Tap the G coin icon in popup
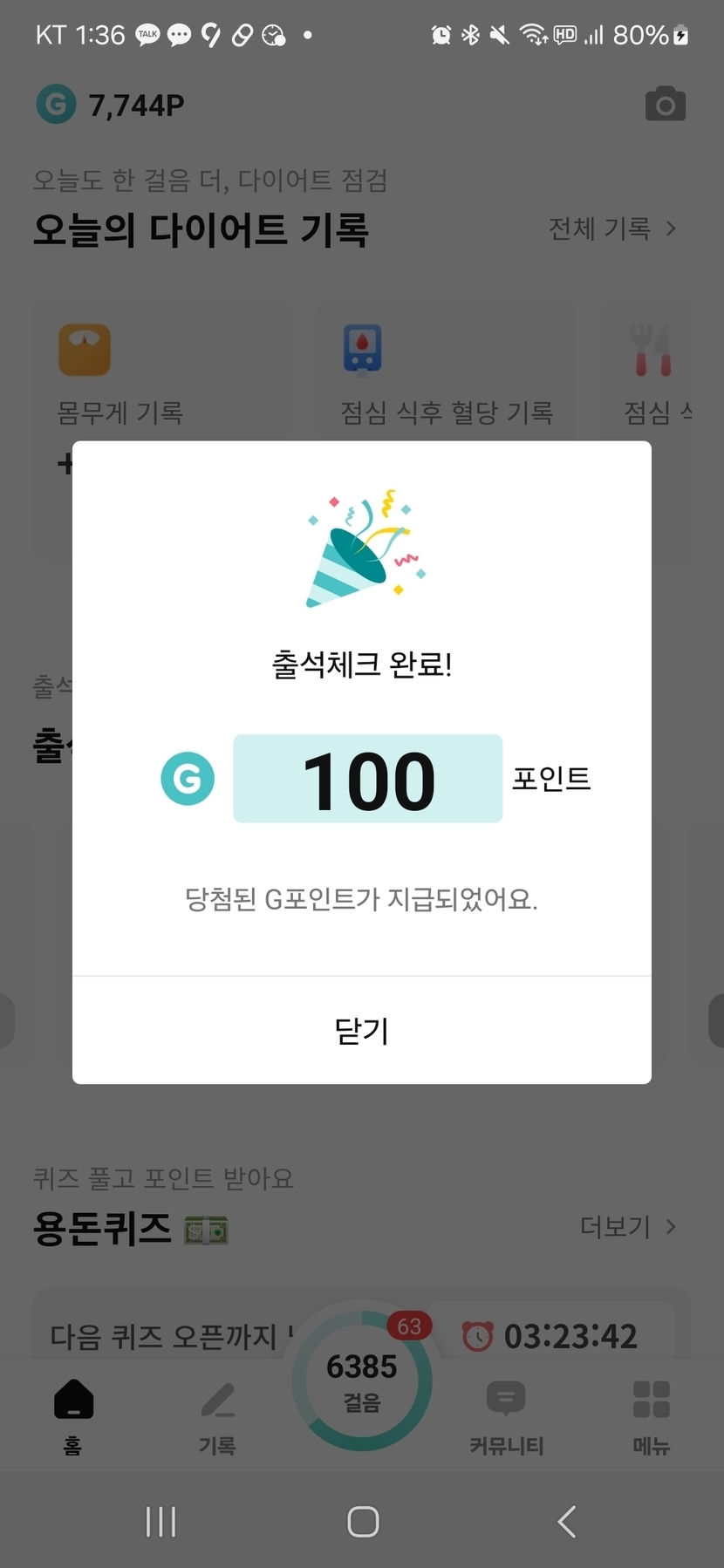724x1568 pixels. [188, 778]
